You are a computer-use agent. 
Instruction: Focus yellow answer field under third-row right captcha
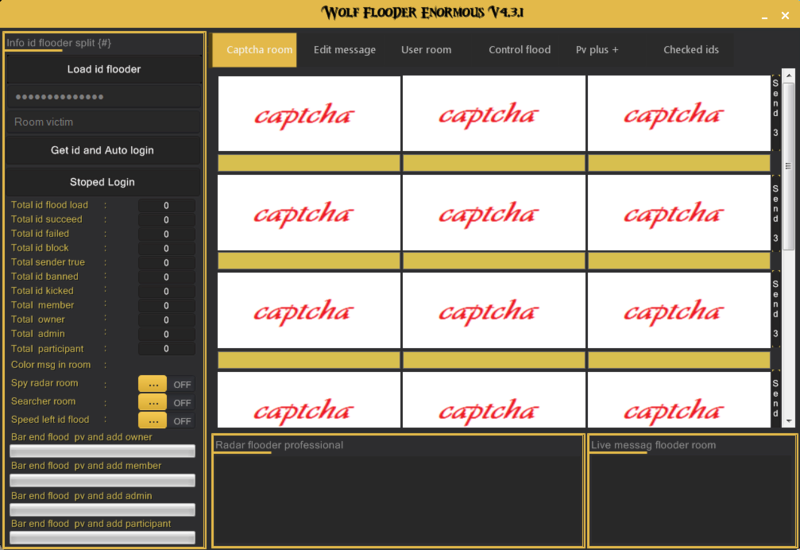point(679,360)
